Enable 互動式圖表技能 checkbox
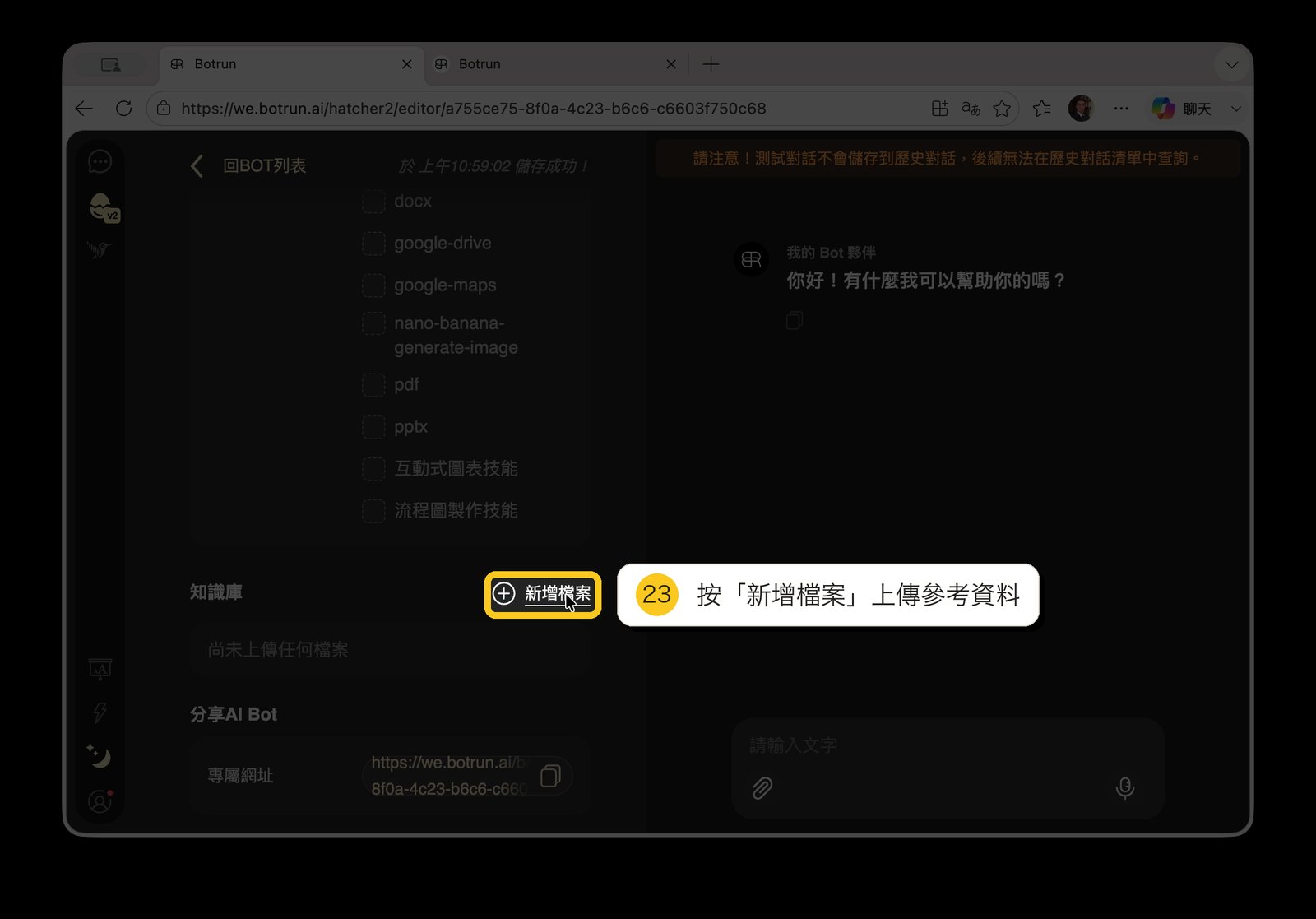Image resolution: width=1316 pixels, height=919 pixels. pos(373,469)
